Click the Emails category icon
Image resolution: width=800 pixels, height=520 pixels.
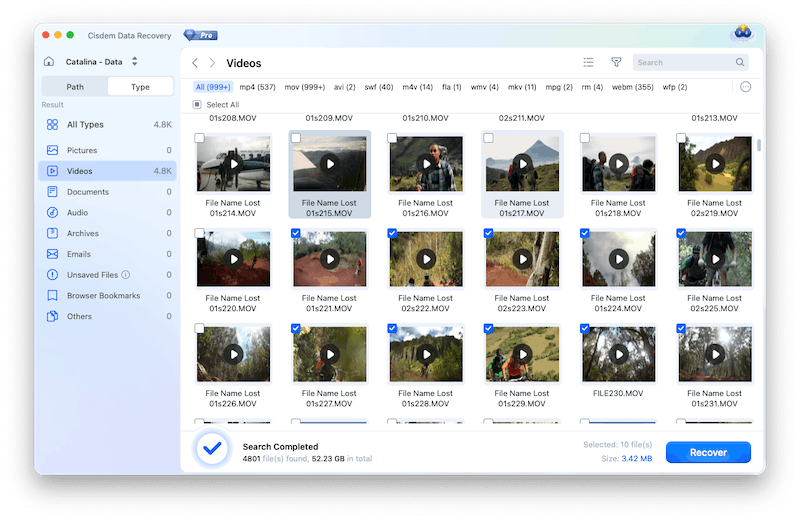(52, 254)
